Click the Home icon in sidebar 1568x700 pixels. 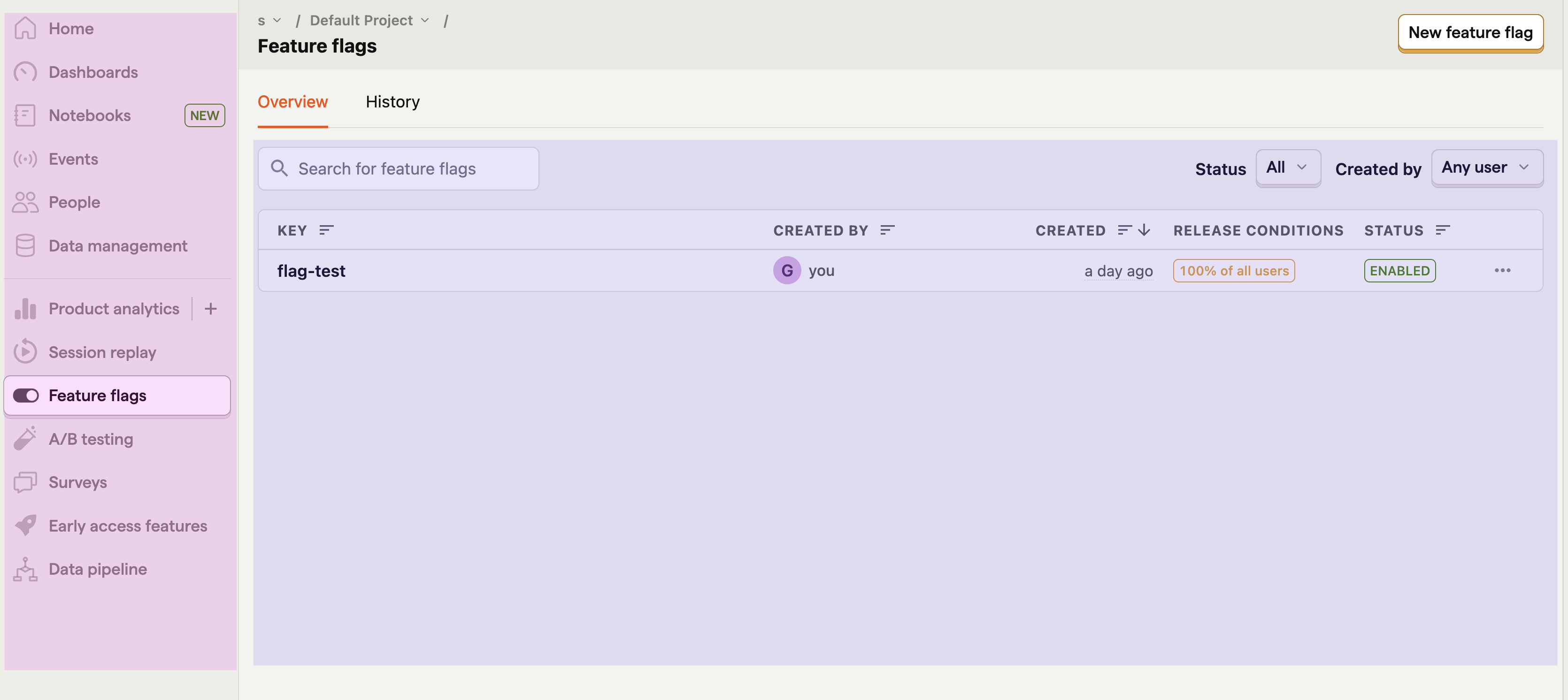(x=25, y=29)
